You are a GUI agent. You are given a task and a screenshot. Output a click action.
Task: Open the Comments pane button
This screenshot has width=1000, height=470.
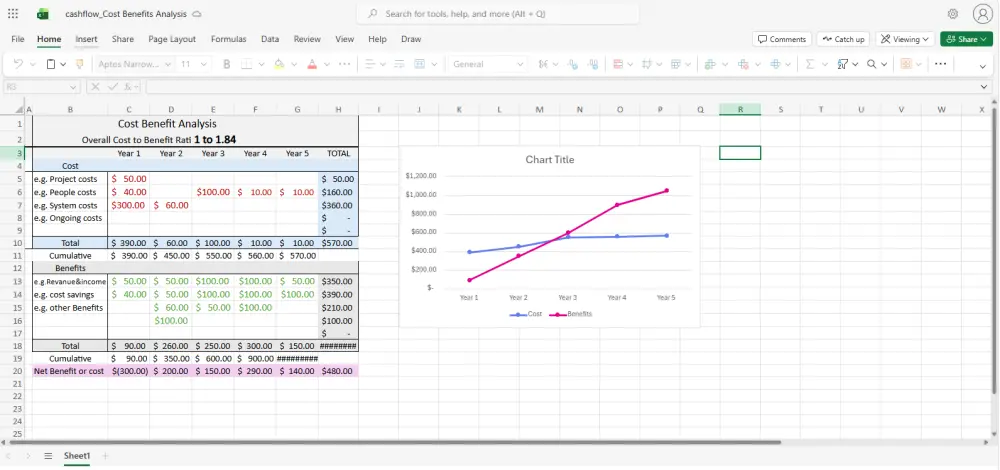click(x=782, y=39)
